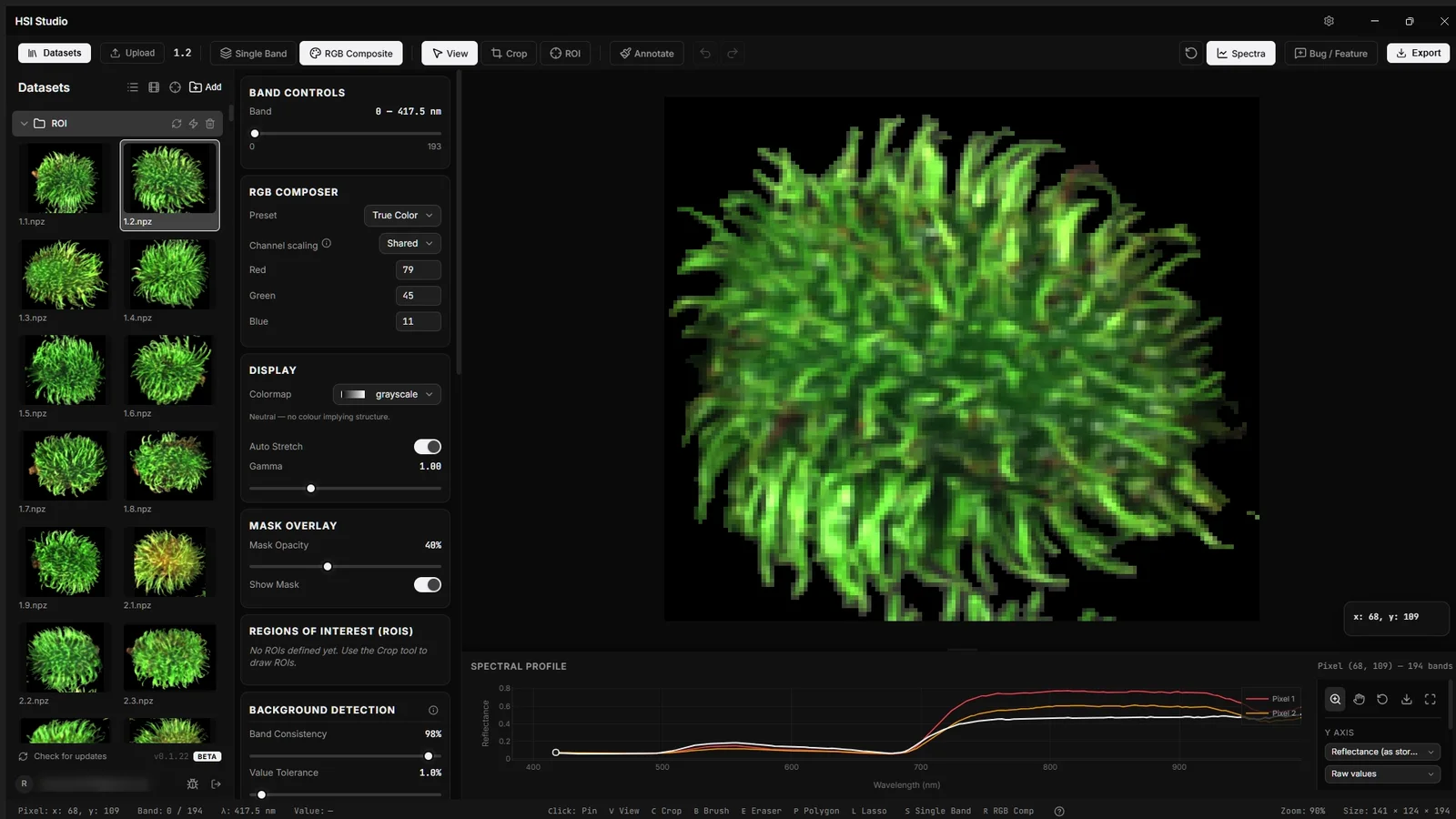Open Background Detection info icon
Image resolution: width=1456 pixels, height=819 pixels.
[x=433, y=711]
